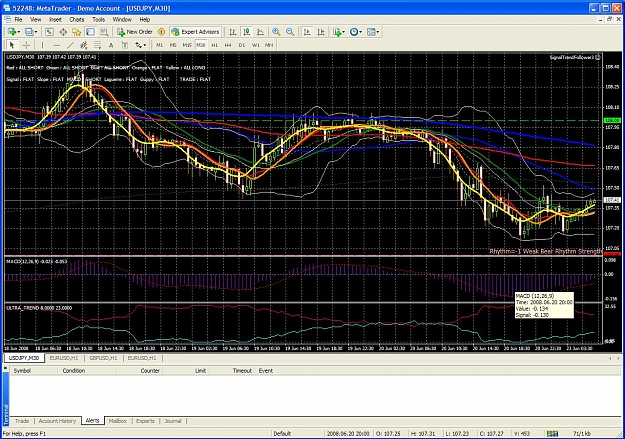The height and width of the screenshot is (439, 625).
Task: Switch to H4 timeframe
Action: coord(228,45)
